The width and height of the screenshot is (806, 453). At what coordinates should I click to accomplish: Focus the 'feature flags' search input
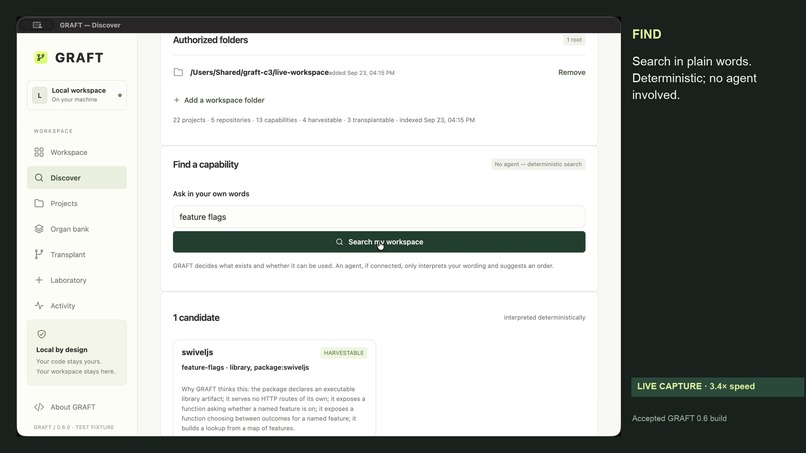[x=379, y=217]
